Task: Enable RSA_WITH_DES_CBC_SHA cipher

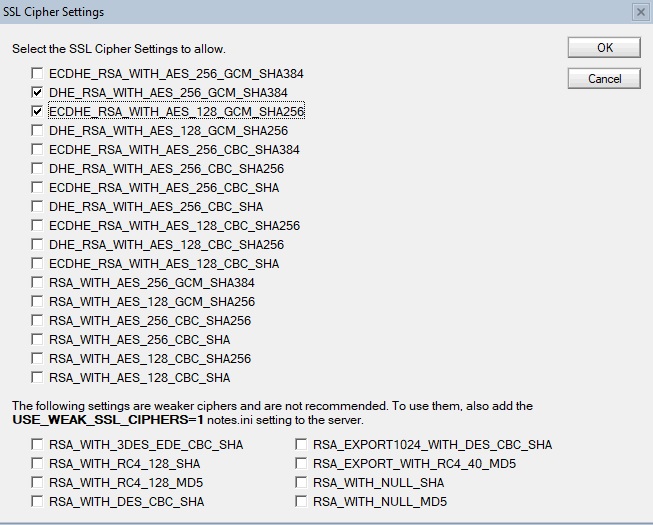Action: click(37, 501)
